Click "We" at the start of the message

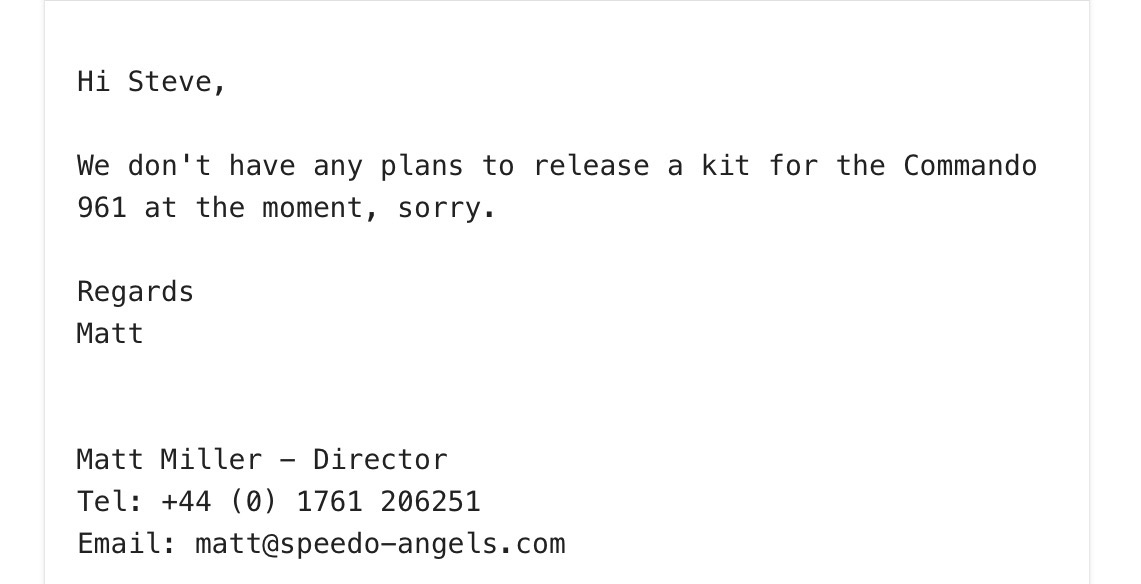point(93,166)
